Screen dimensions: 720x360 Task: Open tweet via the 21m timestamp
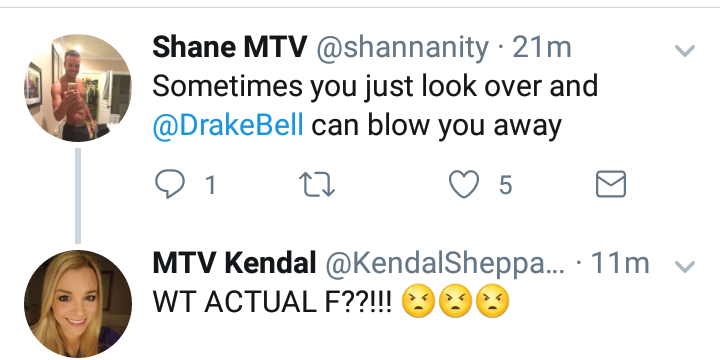(542, 48)
